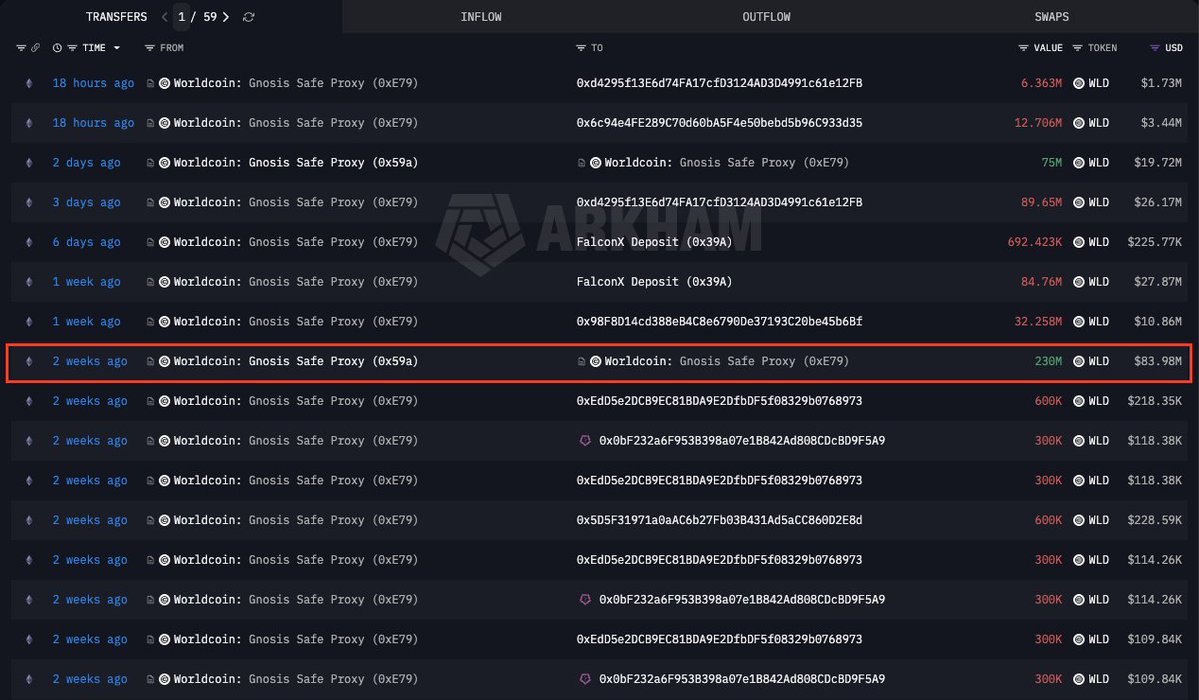This screenshot has width=1199, height=700.
Task: Go to the previous transfers page
Action: click(x=164, y=17)
